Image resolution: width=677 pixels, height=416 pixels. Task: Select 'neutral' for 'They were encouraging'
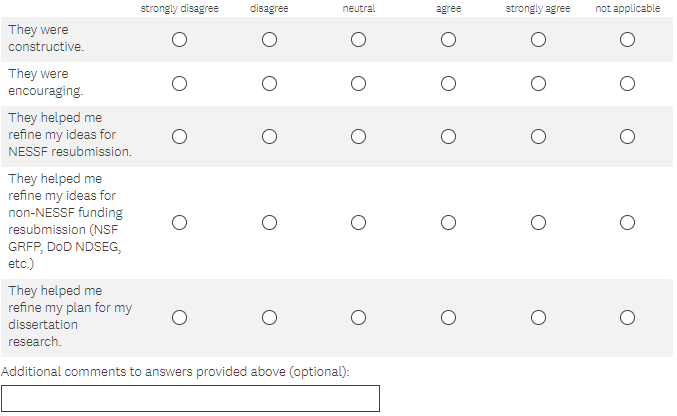358,84
